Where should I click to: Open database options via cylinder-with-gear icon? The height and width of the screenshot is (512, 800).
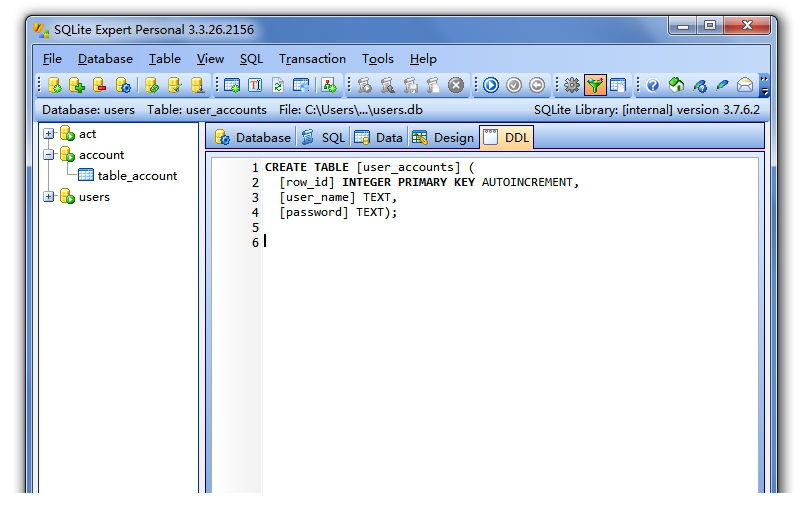[123, 85]
